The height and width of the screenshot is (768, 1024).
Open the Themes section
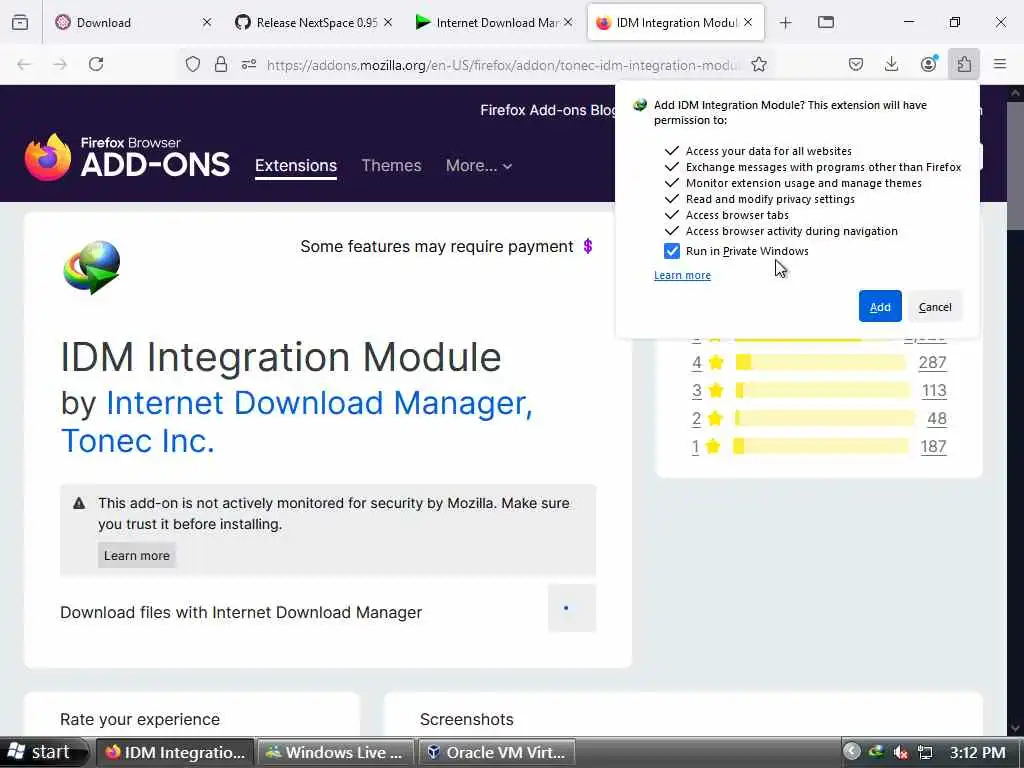pos(391,166)
